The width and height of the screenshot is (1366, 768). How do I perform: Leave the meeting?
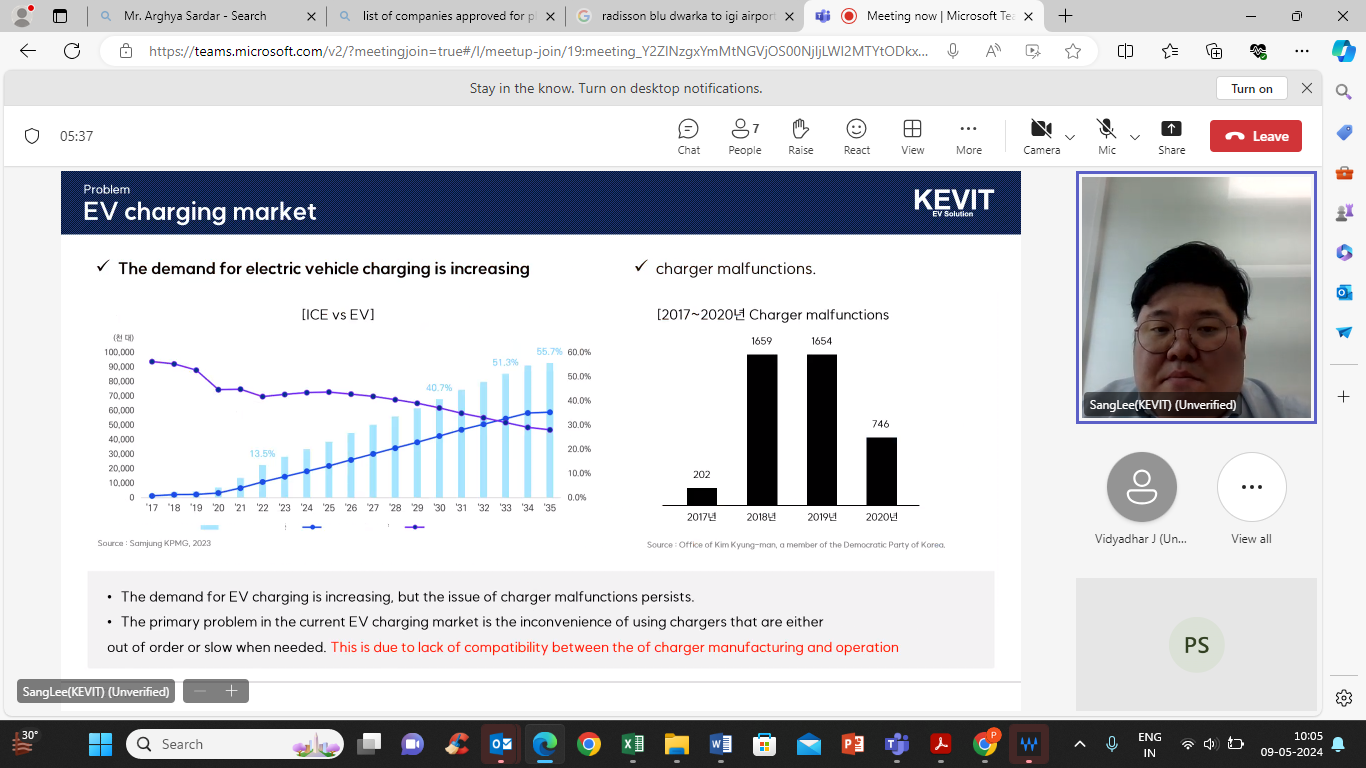pos(1256,136)
